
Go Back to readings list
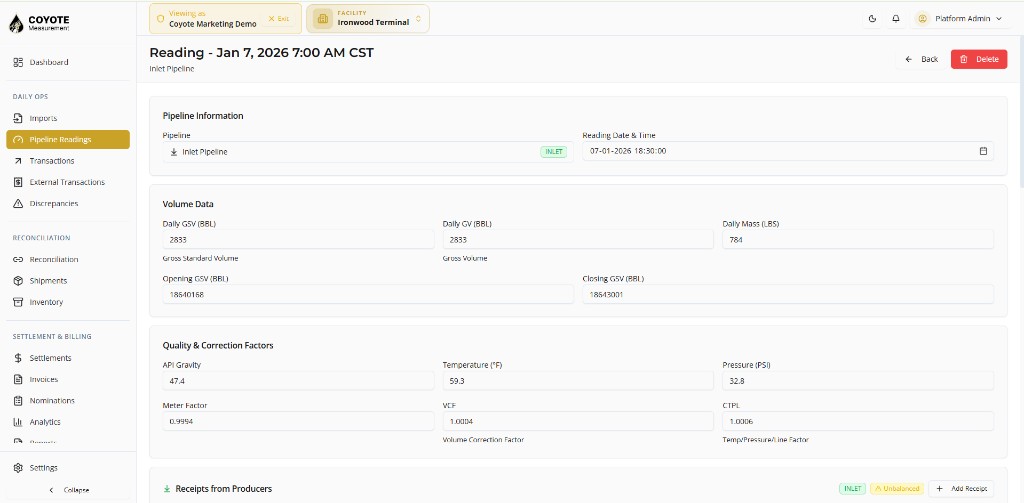click(x=921, y=59)
